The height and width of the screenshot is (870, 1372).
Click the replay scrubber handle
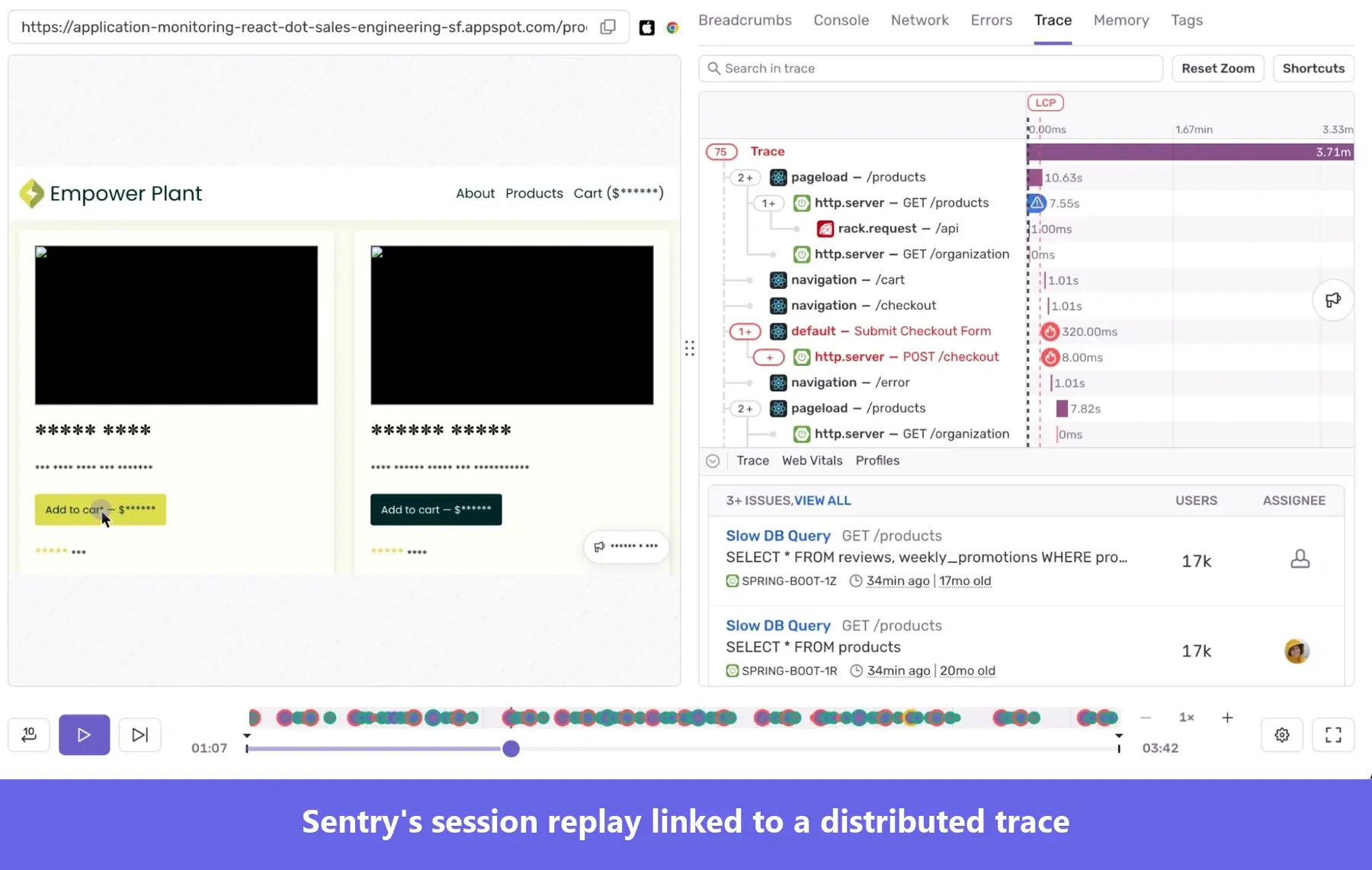coord(511,749)
